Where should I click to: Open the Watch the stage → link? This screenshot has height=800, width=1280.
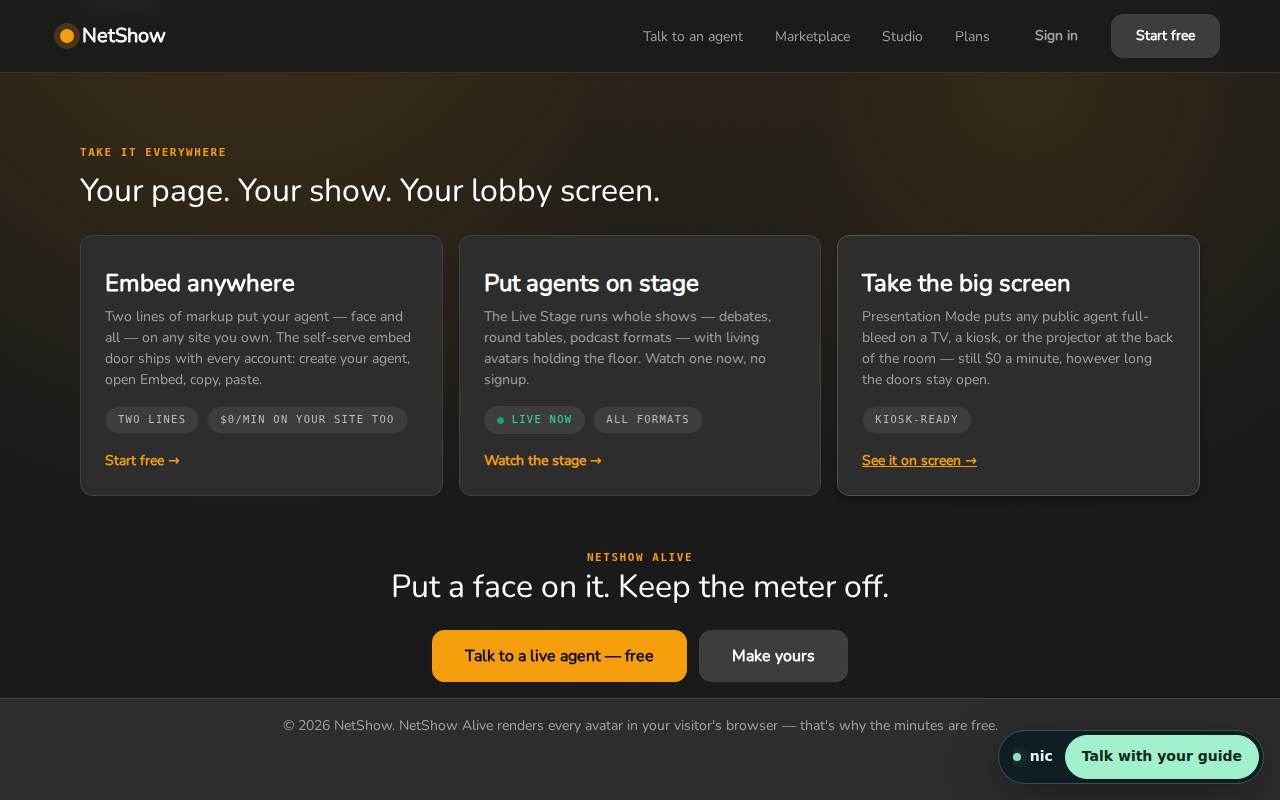543,460
